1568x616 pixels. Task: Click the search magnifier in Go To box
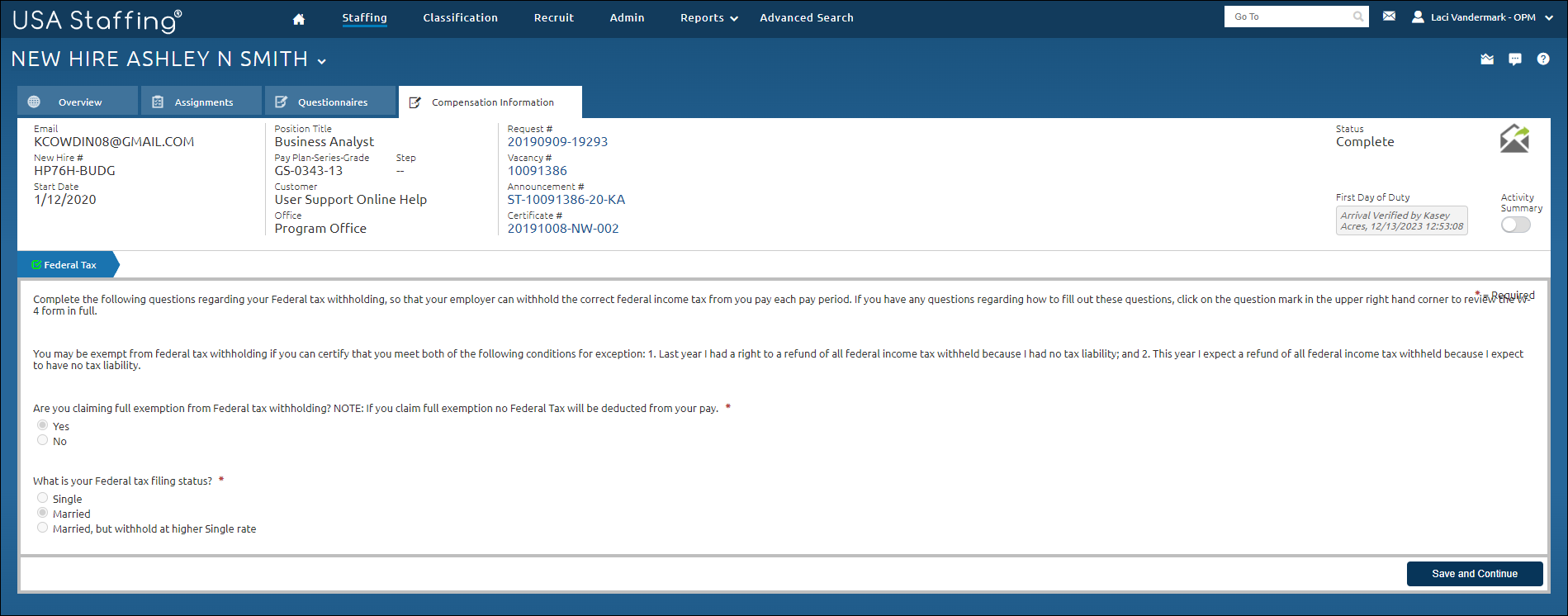[x=1357, y=17]
